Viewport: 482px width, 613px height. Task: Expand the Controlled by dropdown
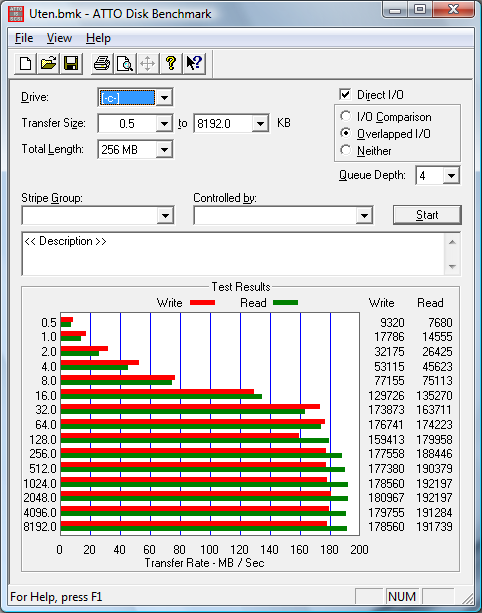click(x=364, y=215)
